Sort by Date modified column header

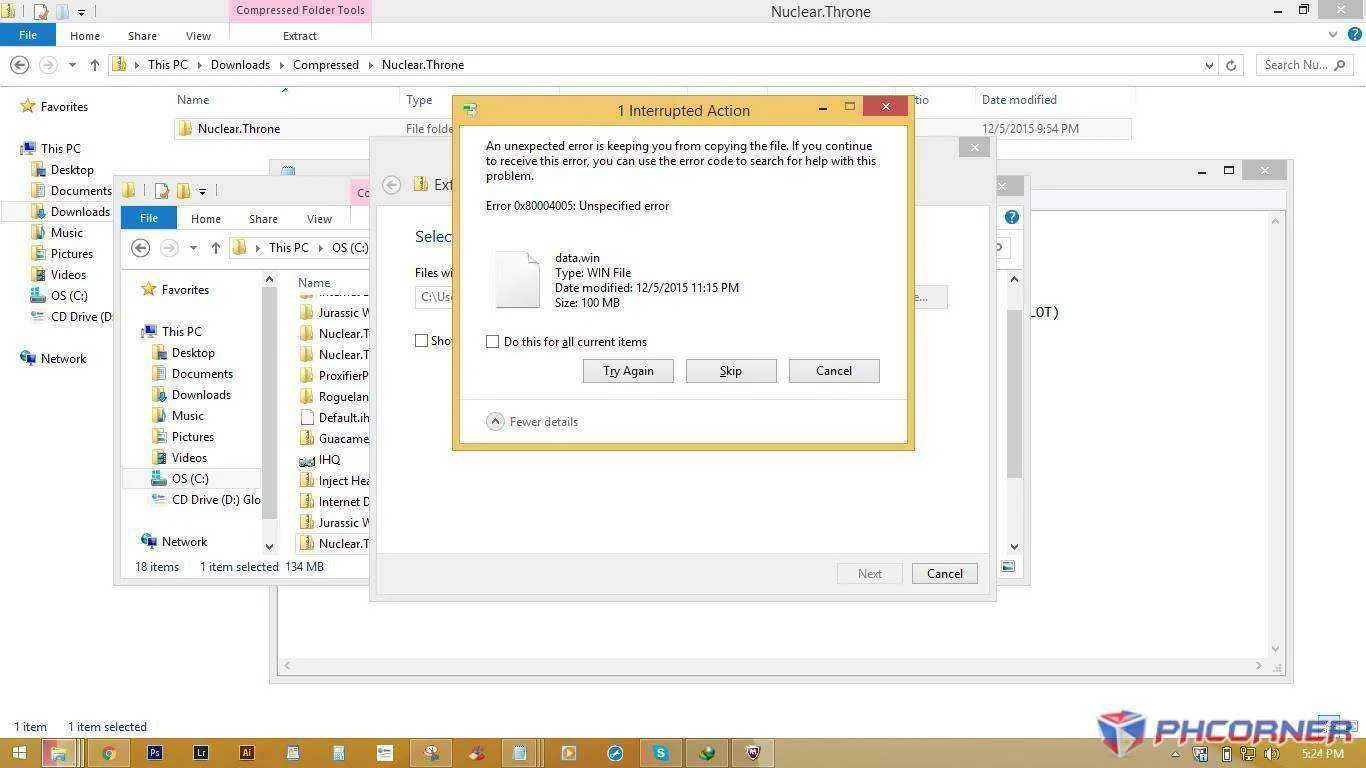click(x=1019, y=100)
